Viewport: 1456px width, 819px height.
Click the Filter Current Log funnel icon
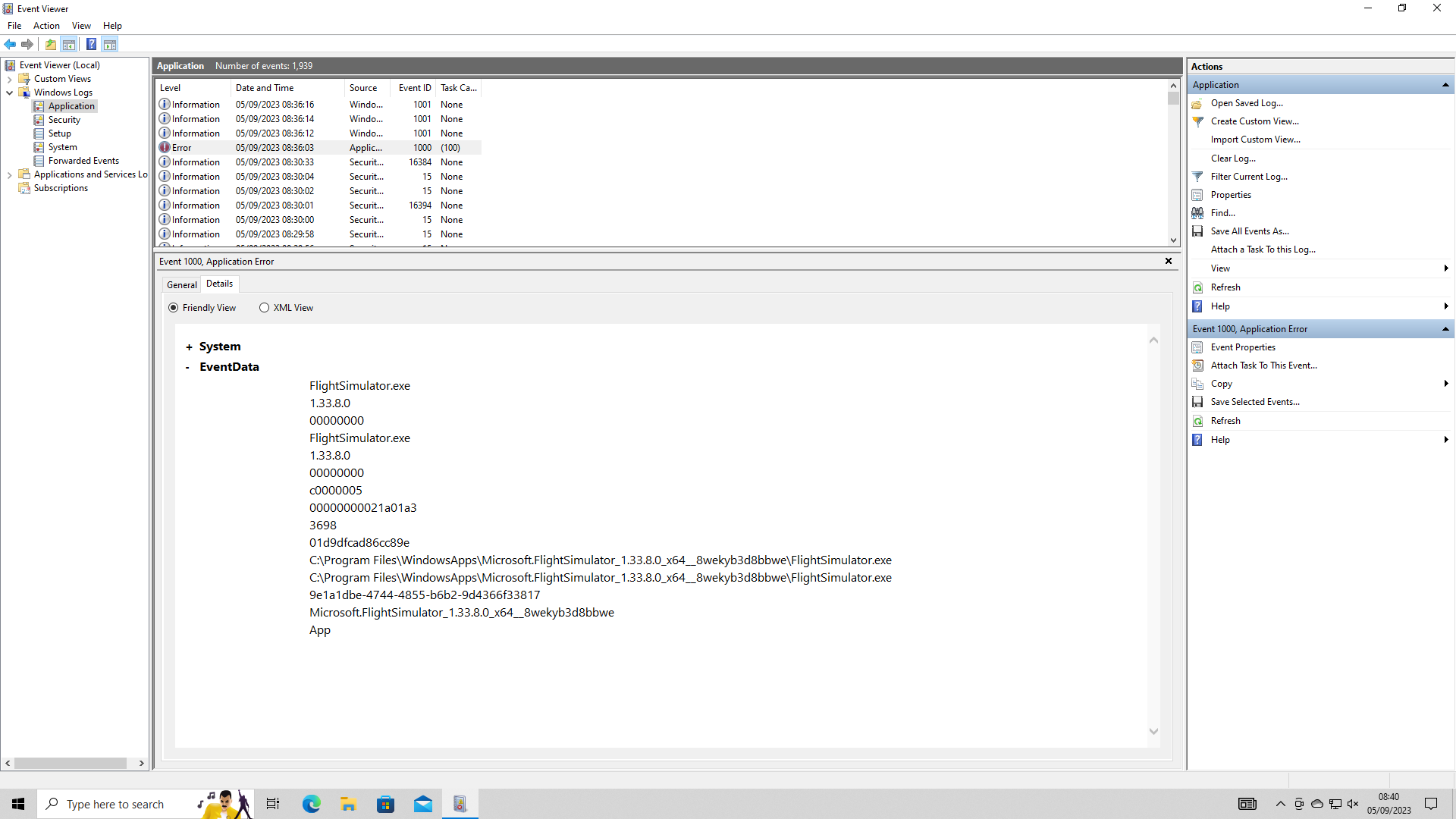pyautogui.click(x=1197, y=177)
